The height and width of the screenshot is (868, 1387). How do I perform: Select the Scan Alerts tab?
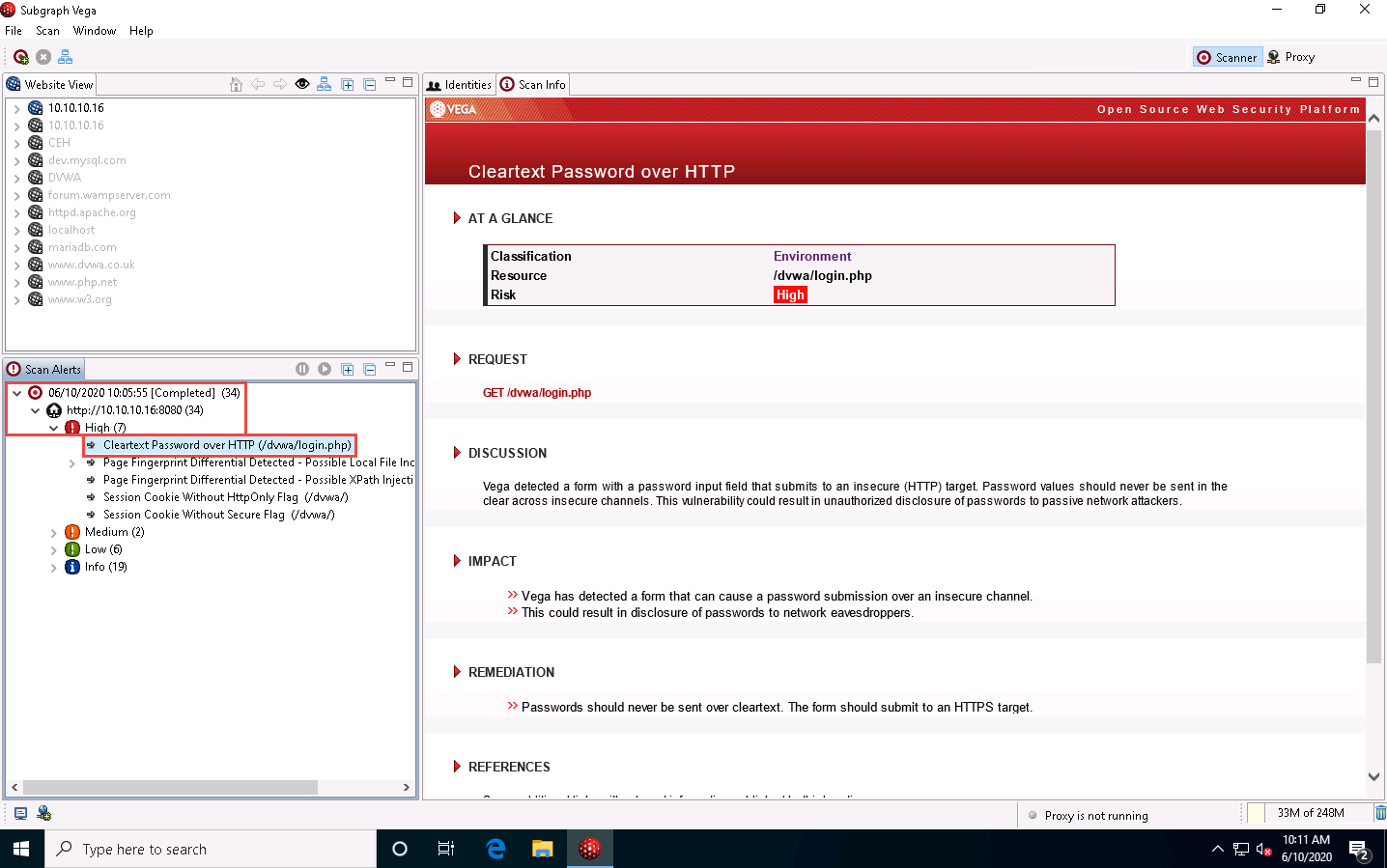tap(44, 370)
